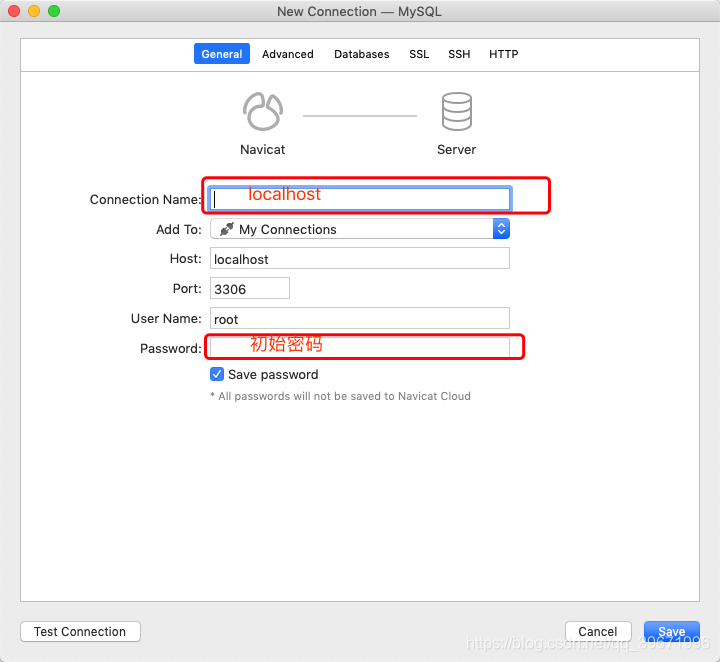Click the Save password label text

click(x=273, y=375)
